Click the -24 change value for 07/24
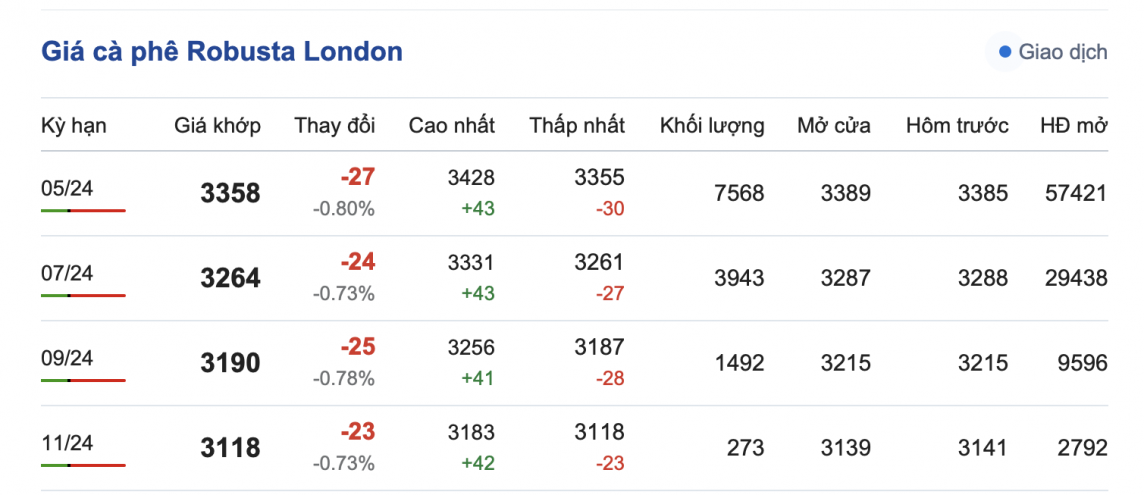 [357, 263]
